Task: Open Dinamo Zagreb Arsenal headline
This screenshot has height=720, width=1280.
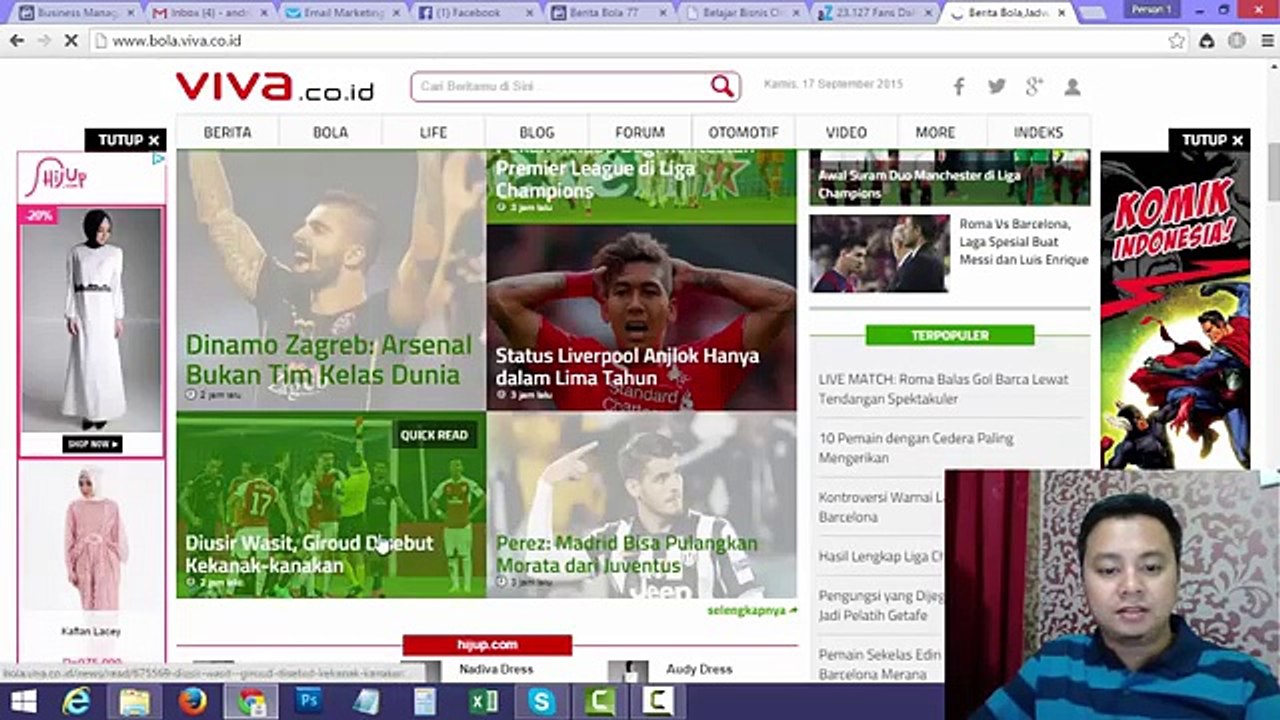Action: click(328, 360)
